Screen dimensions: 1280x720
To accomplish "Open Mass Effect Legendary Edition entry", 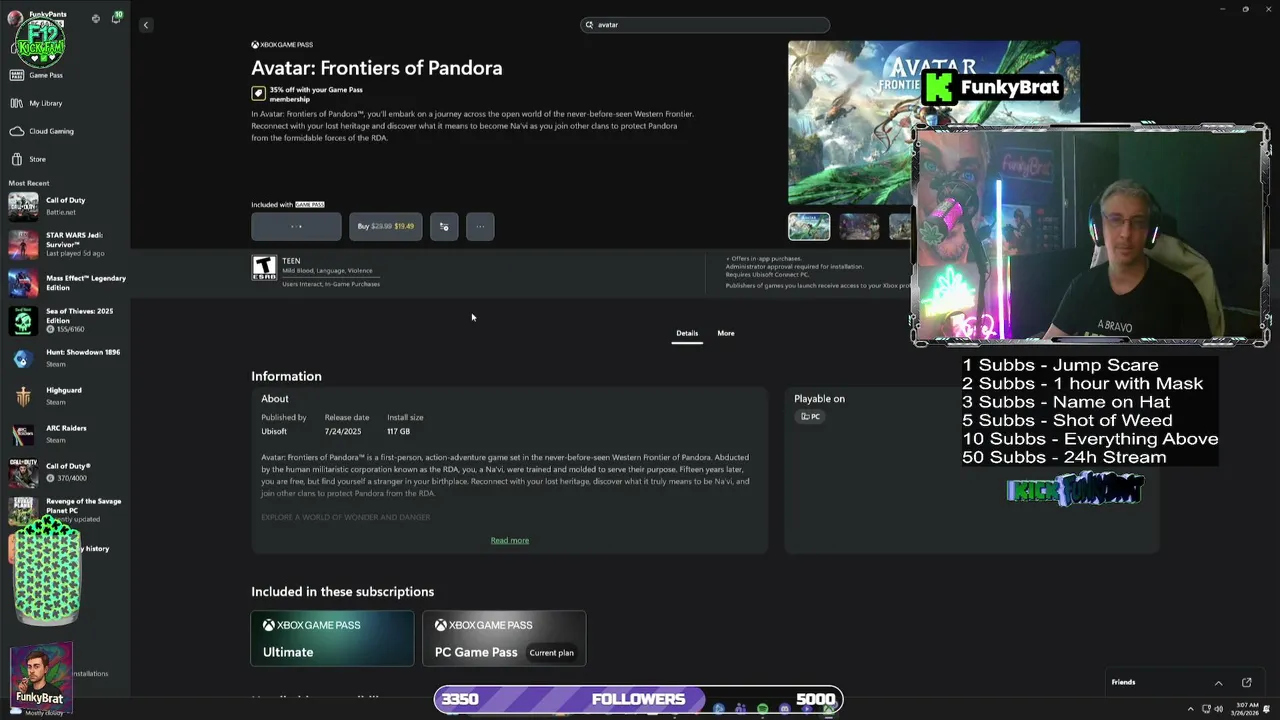I will pos(65,283).
